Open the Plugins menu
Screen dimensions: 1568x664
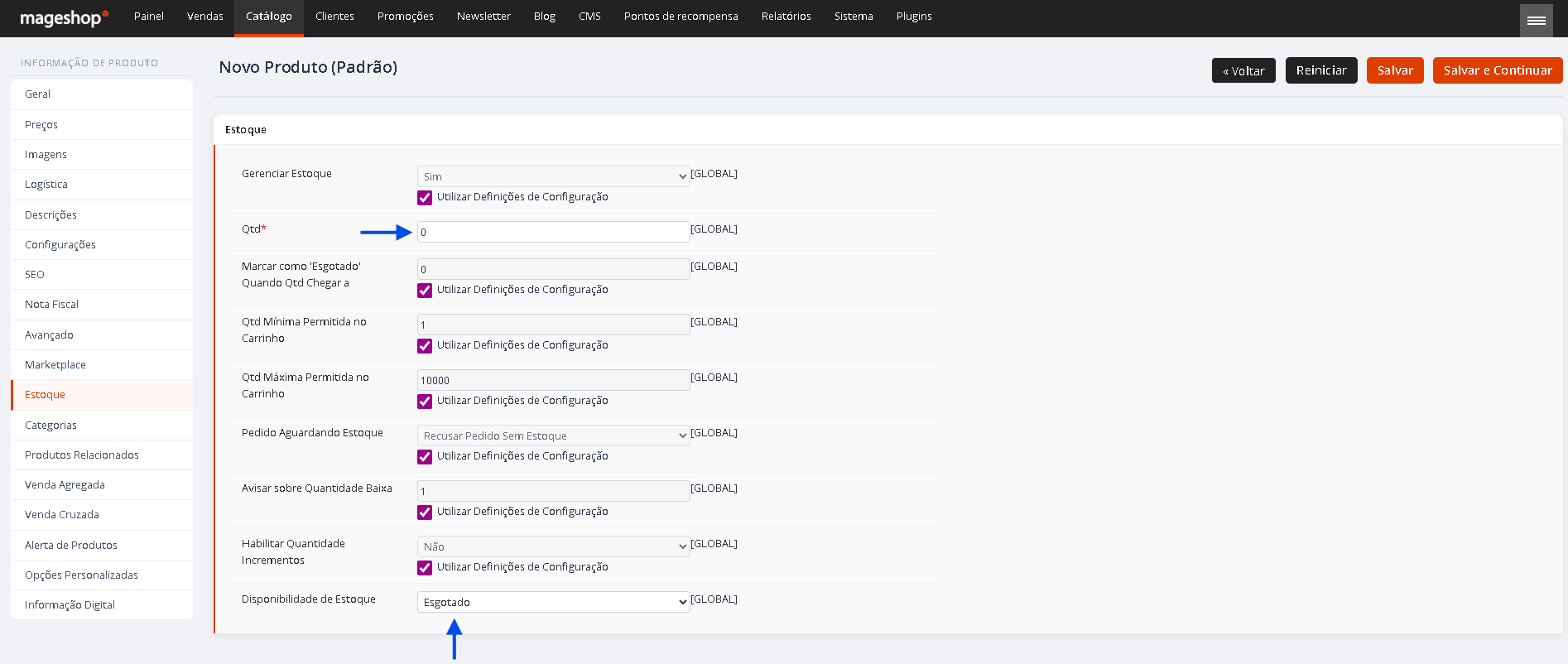coord(914,17)
